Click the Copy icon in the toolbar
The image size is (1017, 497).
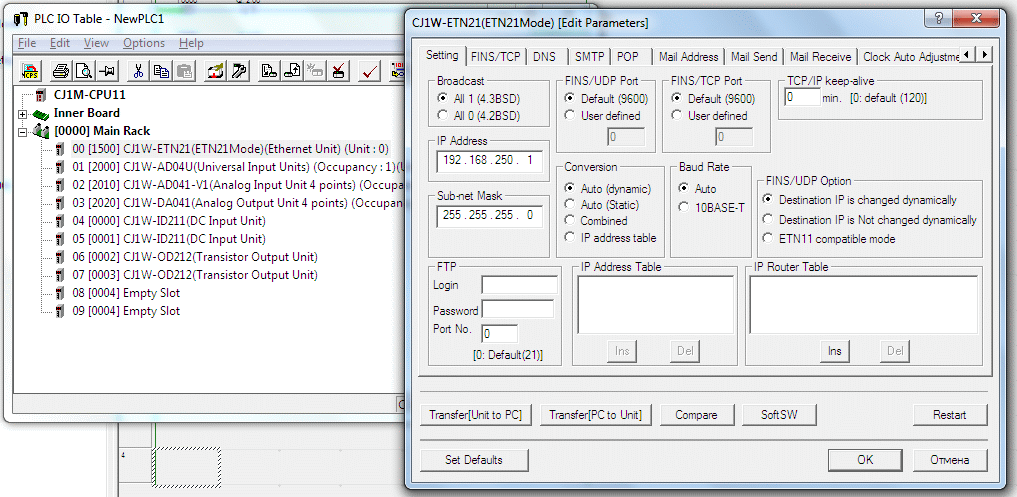[x=162, y=71]
